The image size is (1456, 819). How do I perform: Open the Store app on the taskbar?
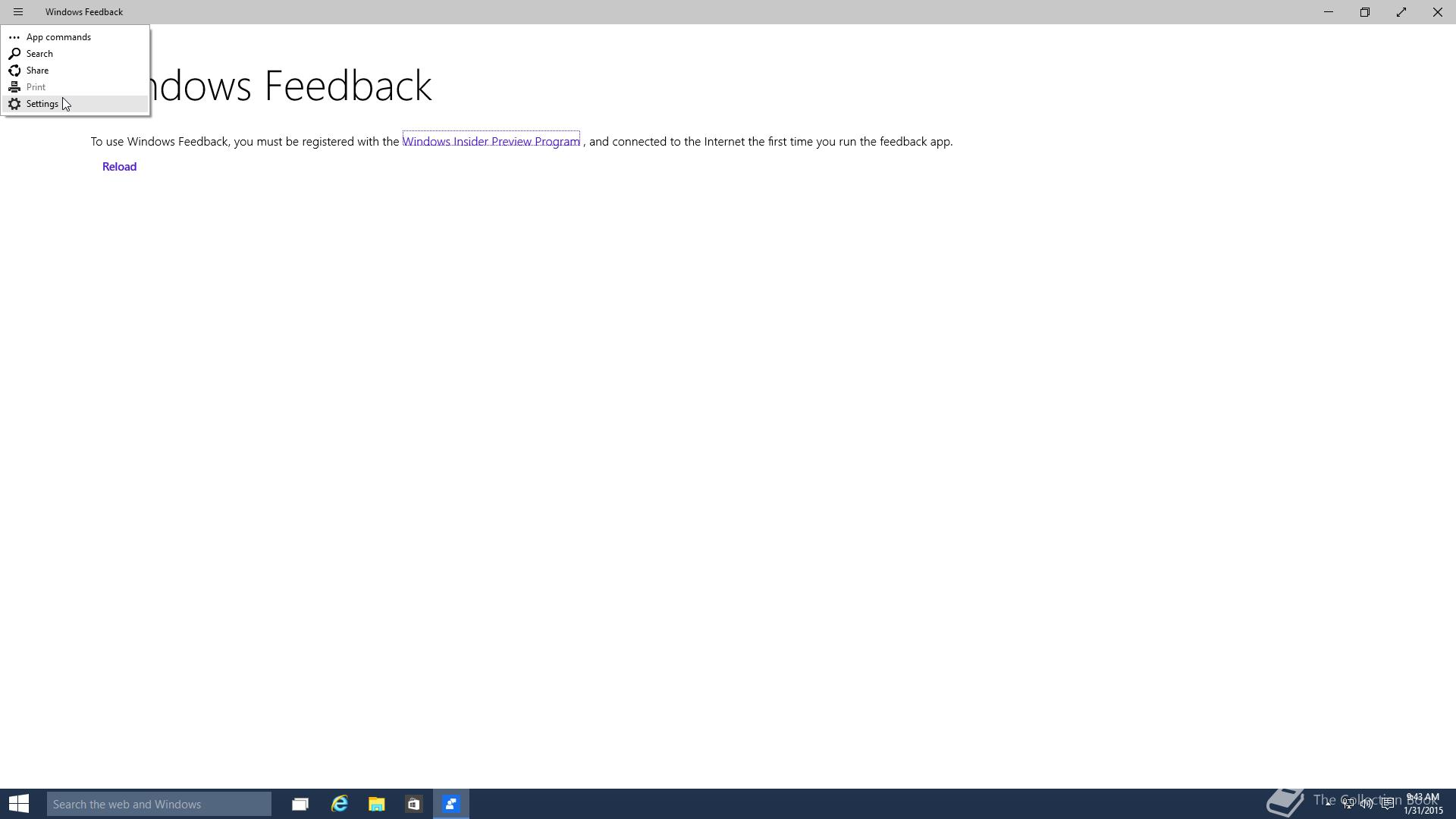point(413,804)
